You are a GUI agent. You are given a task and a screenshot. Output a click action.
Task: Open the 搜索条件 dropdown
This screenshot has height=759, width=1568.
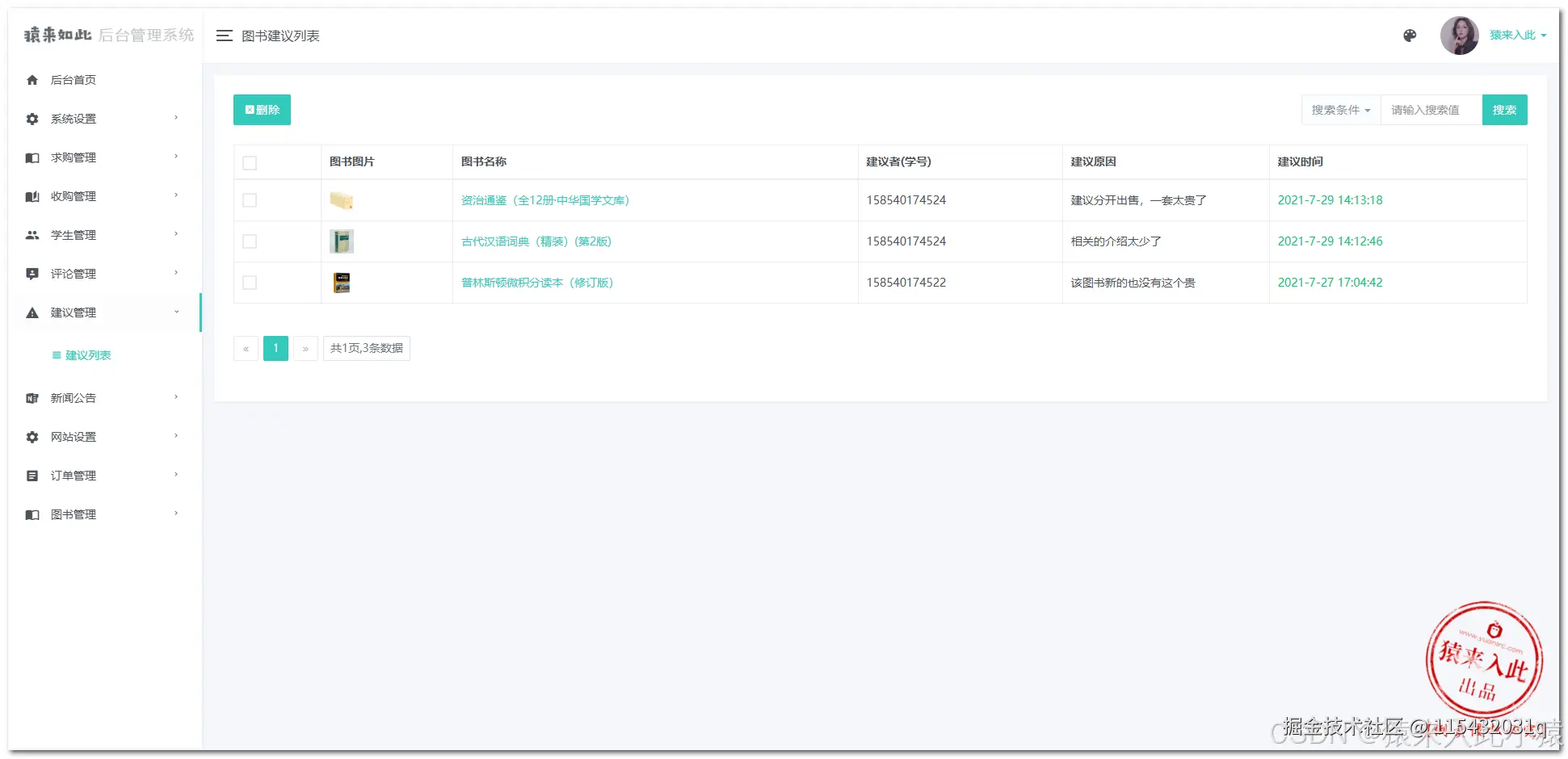tap(1341, 110)
